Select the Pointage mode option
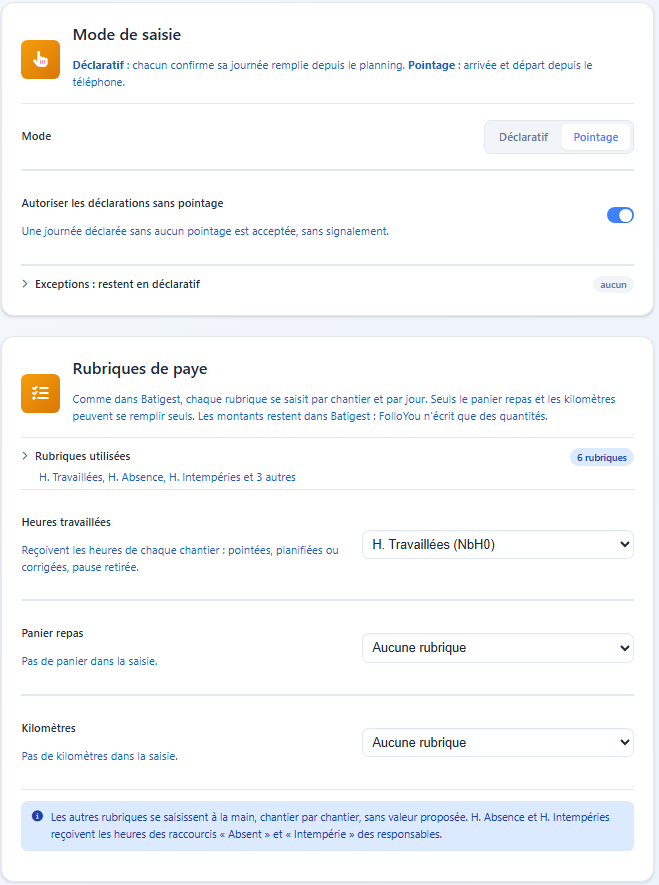659x885 pixels. [x=596, y=137]
